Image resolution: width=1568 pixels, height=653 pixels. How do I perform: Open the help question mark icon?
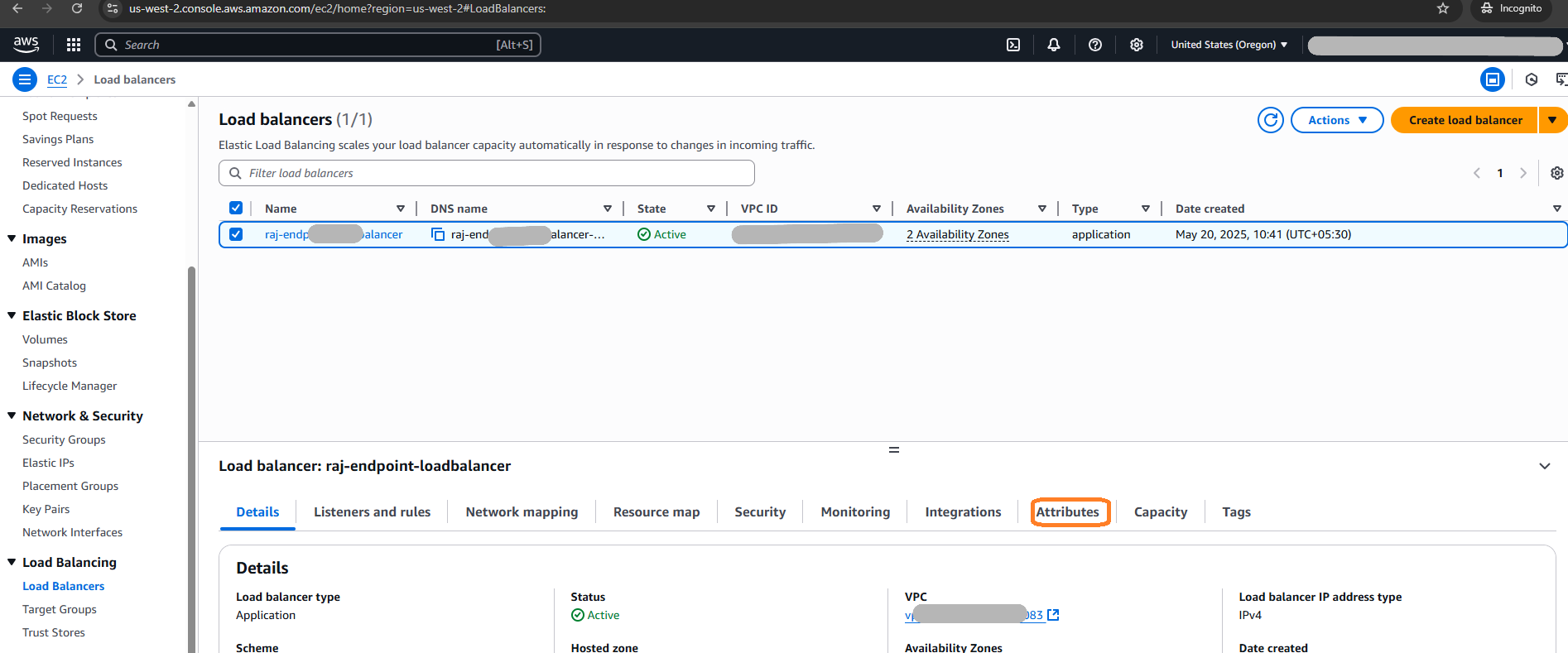point(1094,45)
